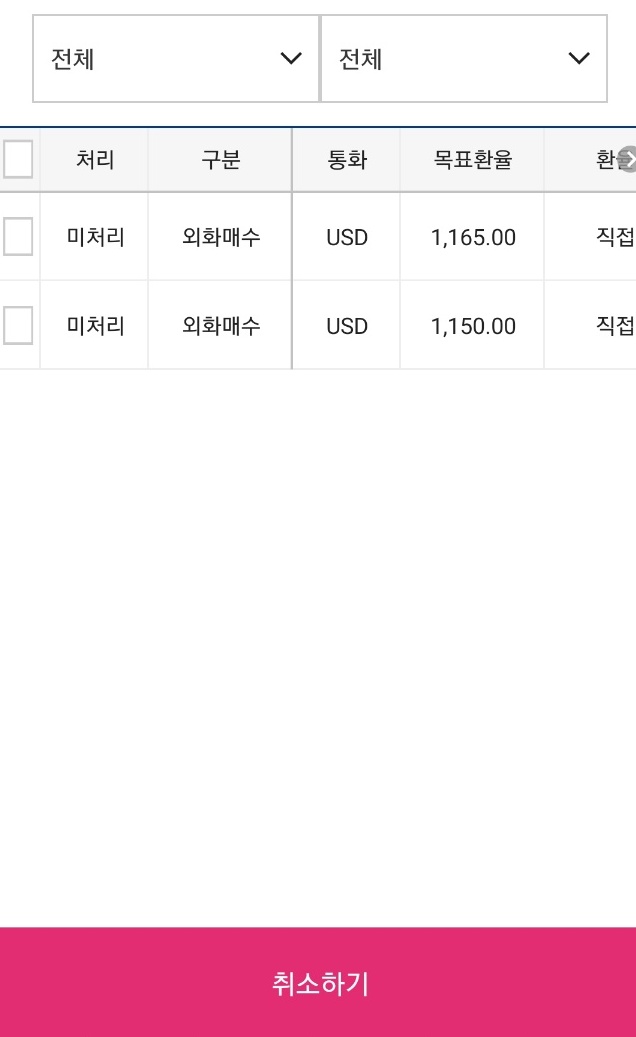Click the 구분 column header
Screen dimensions: 636x1037
click(x=220, y=159)
